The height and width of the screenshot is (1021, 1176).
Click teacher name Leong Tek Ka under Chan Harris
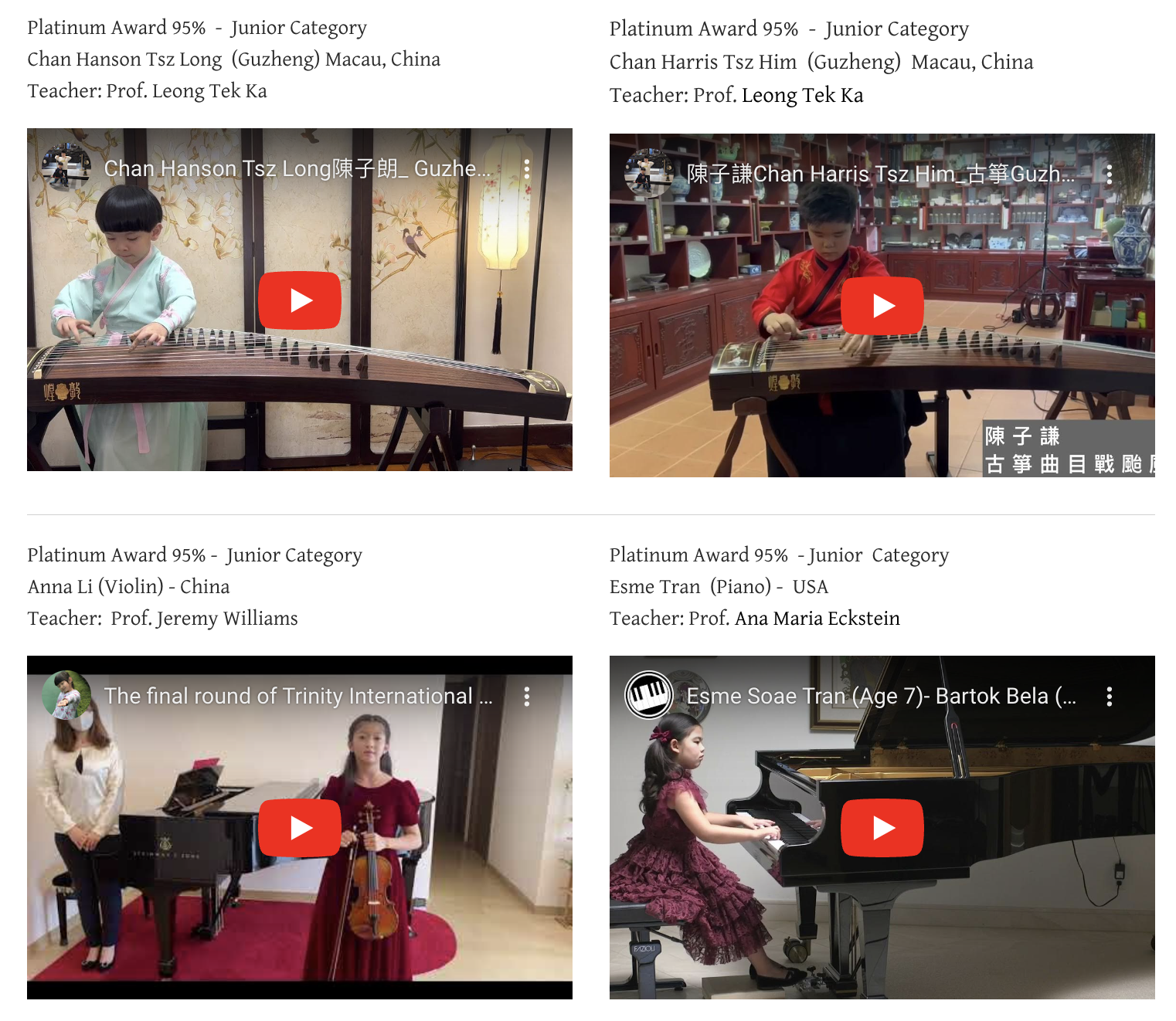pos(803,95)
